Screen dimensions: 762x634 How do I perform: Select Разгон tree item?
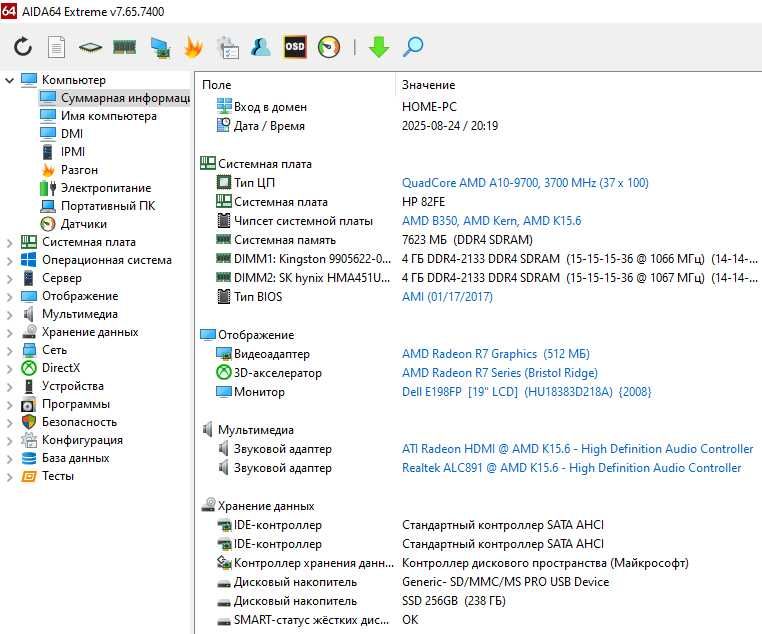click(69, 170)
